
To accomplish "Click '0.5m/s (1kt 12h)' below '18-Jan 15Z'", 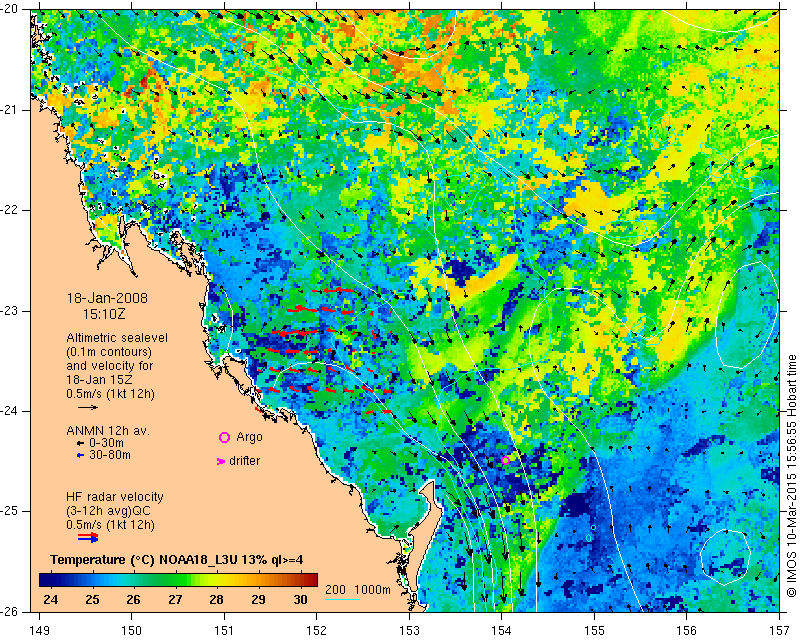I will pyautogui.click(x=110, y=394).
